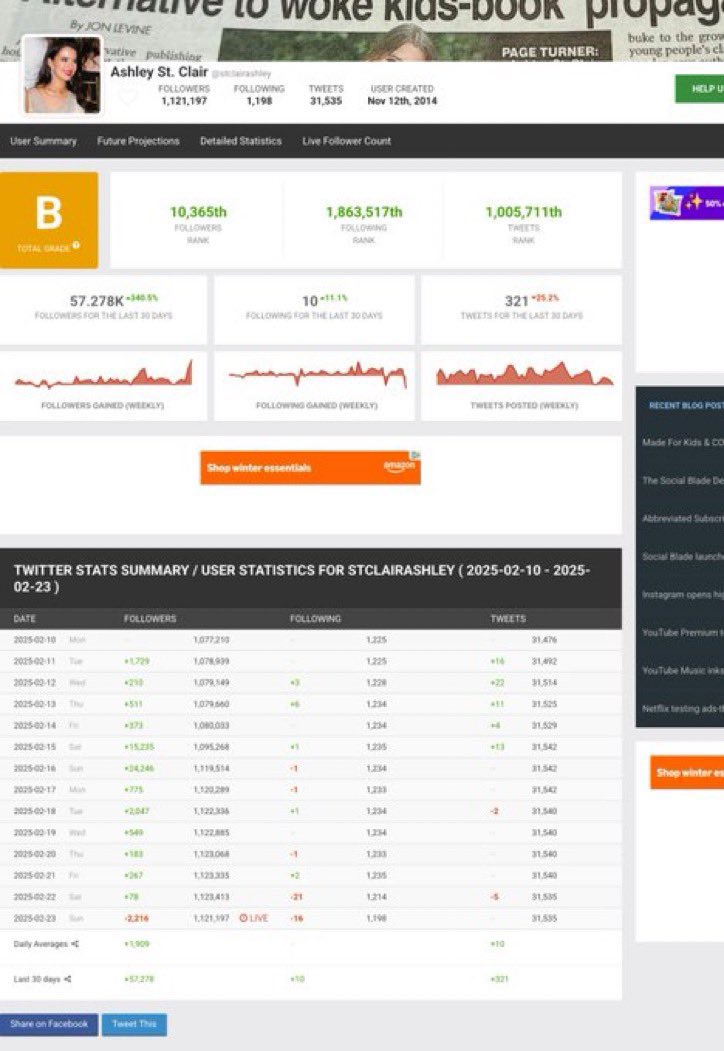Click the B Total Grade tile
Screen dimensions: 724x1051
49,220
